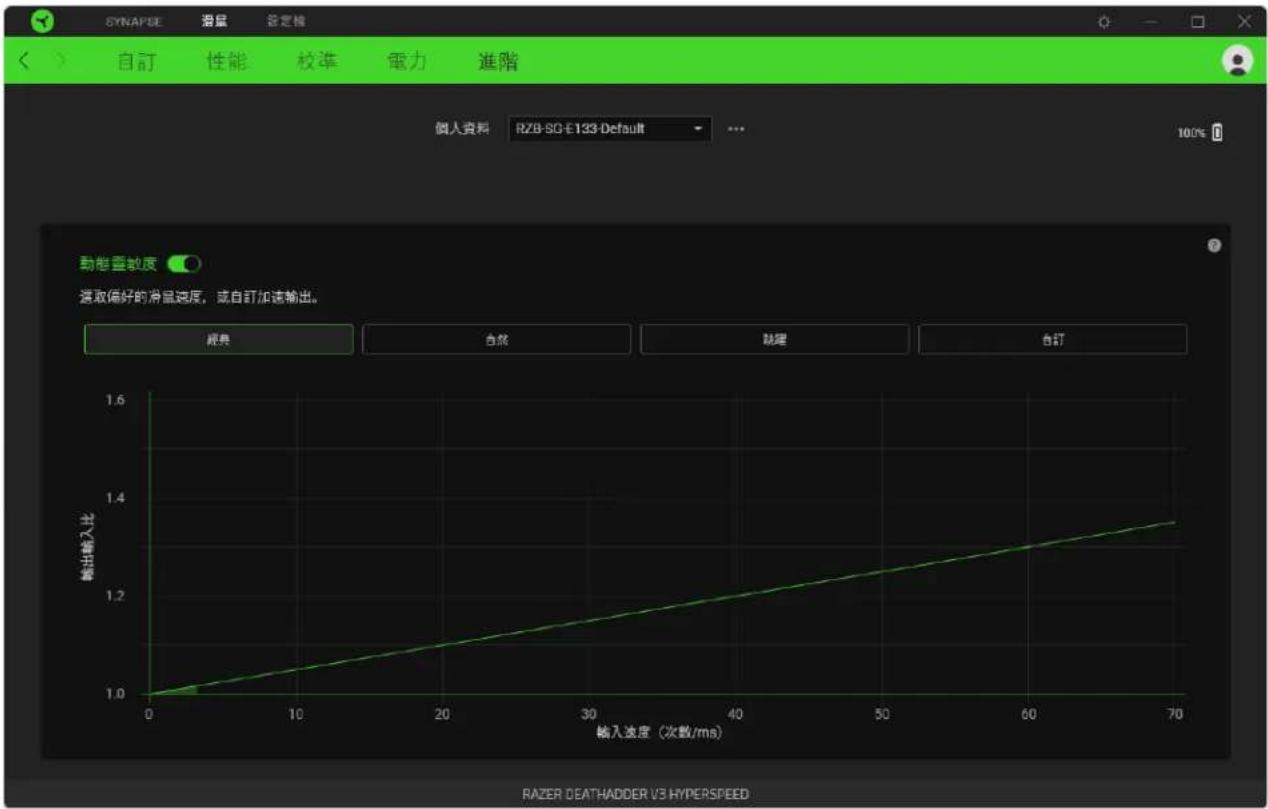This screenshot has width=1268, height=809.
Task: Click the 70 value on horizontal axis
Action: click(1175, 714)
